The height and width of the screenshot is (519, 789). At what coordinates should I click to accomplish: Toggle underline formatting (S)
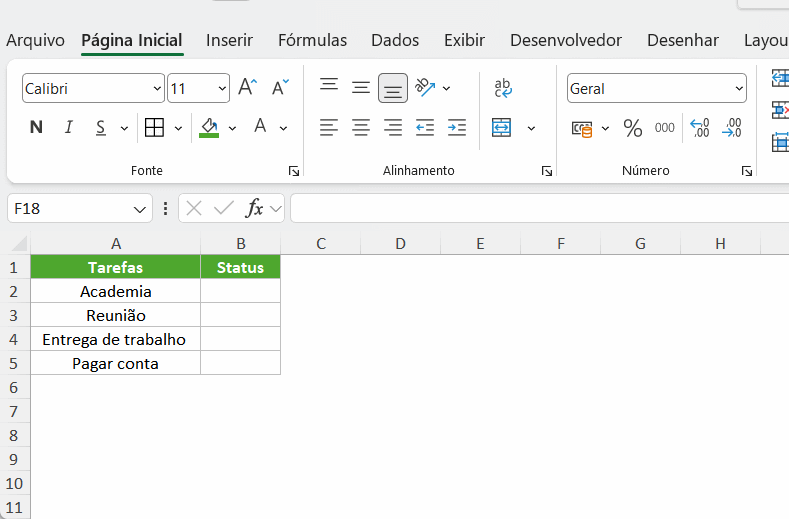[x=101, y=127]
